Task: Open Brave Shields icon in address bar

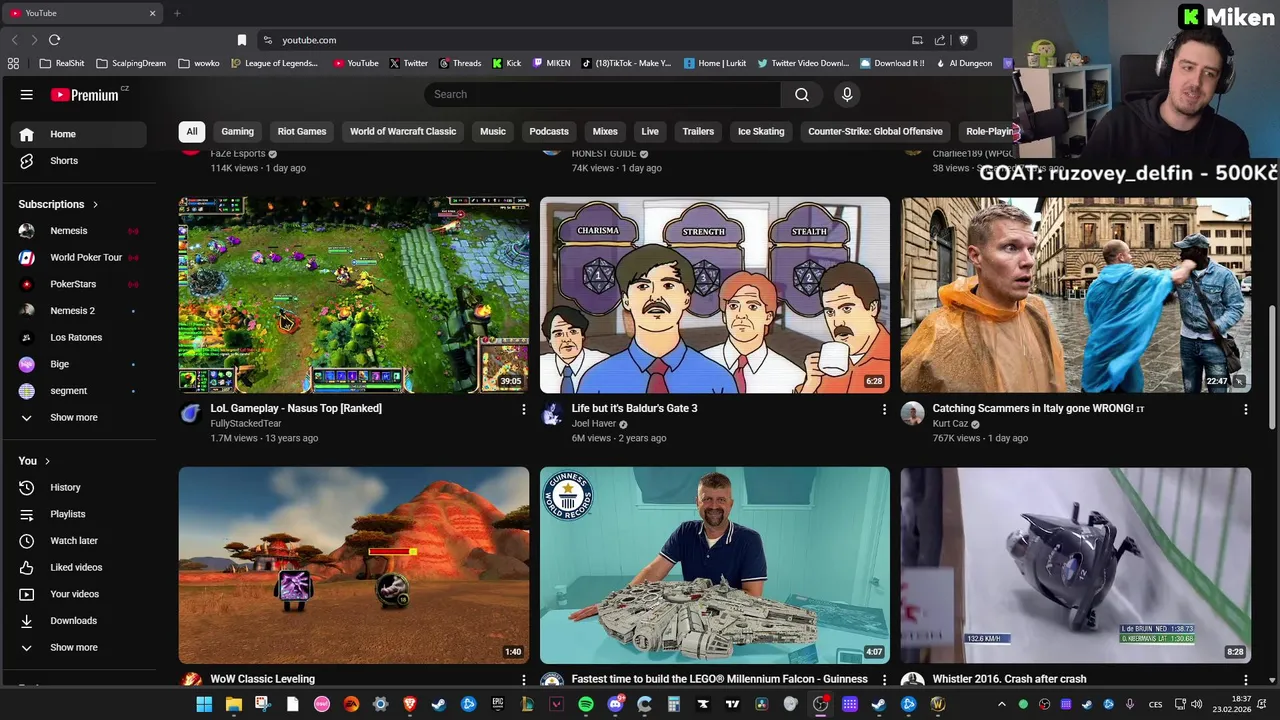Action: pyautogui.click(x=964, y=40)
